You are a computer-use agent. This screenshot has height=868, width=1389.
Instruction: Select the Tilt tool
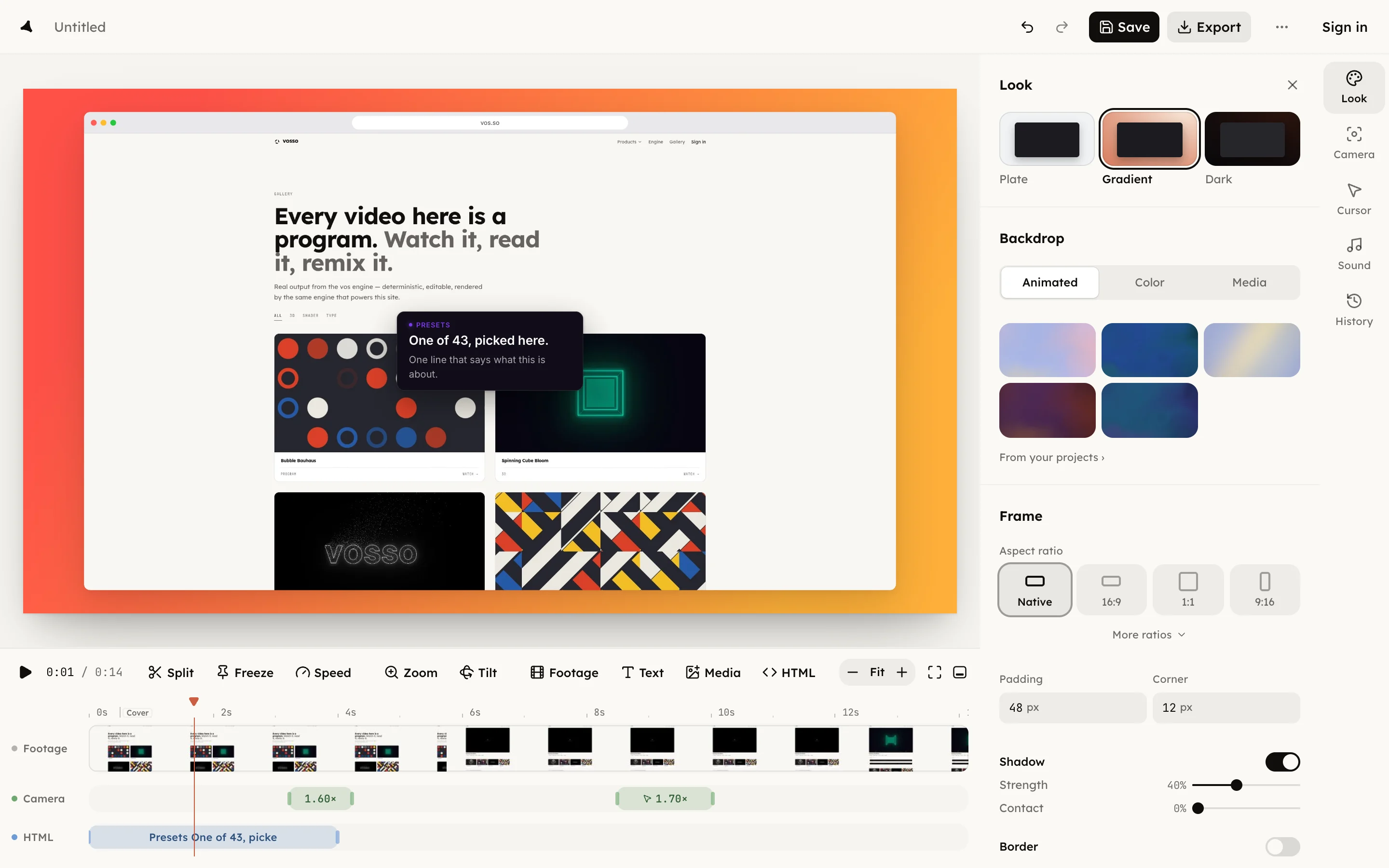coord(478,672)
